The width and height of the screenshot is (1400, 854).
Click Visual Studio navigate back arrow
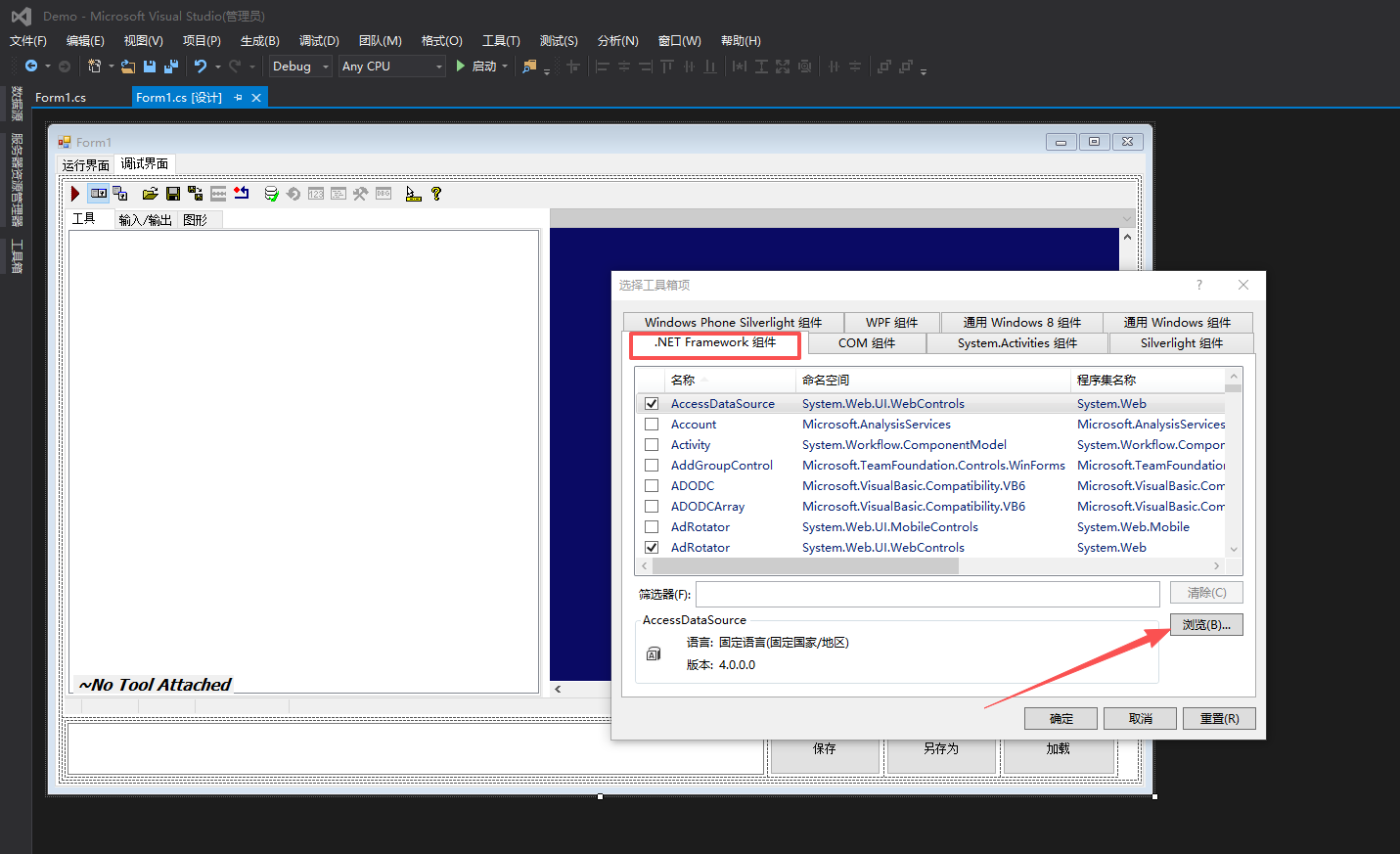pyautogui.click(x=31, y=67)
